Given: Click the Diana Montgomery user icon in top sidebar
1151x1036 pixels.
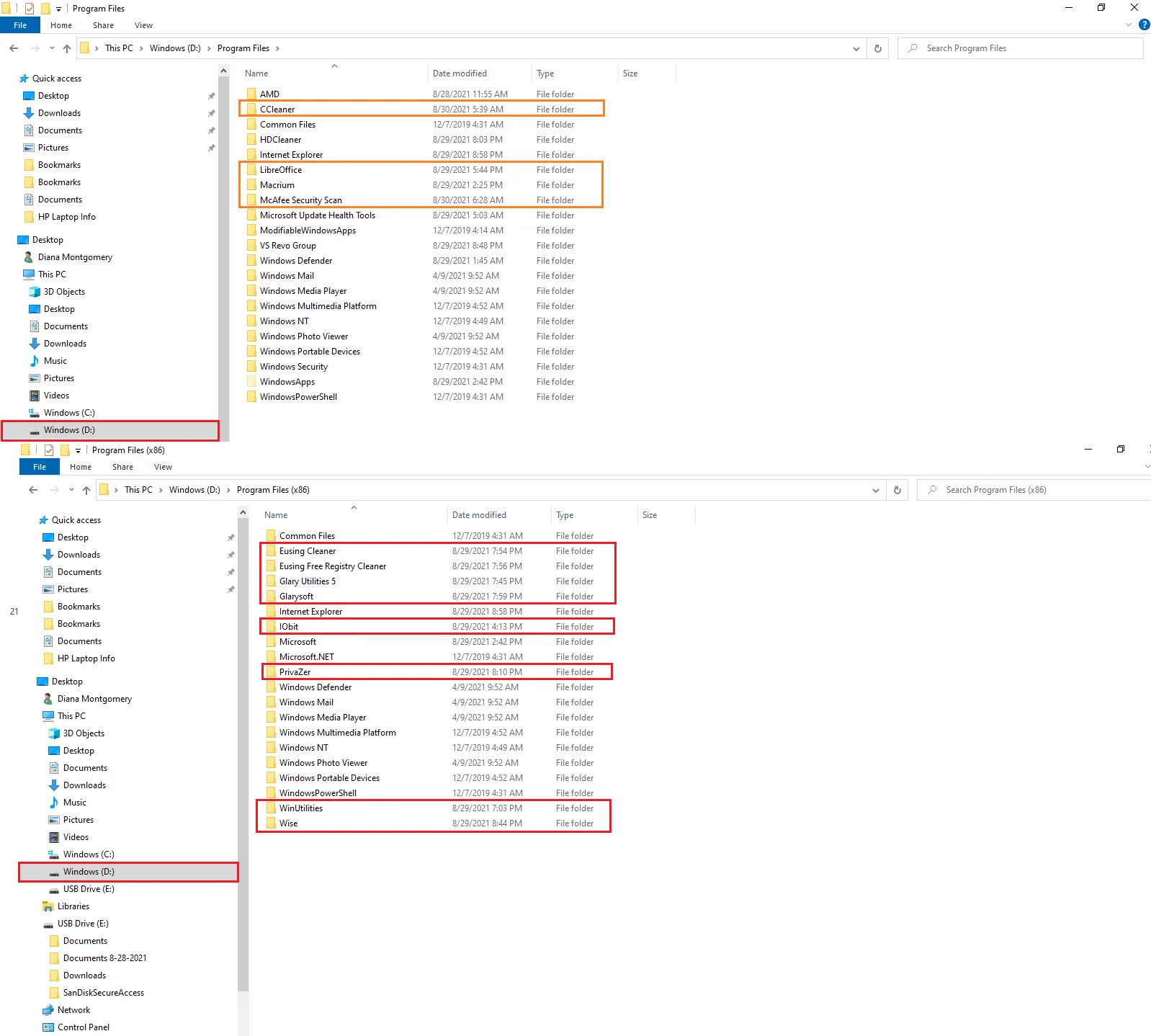Looking at the screenshot, I should pos(28,257).
